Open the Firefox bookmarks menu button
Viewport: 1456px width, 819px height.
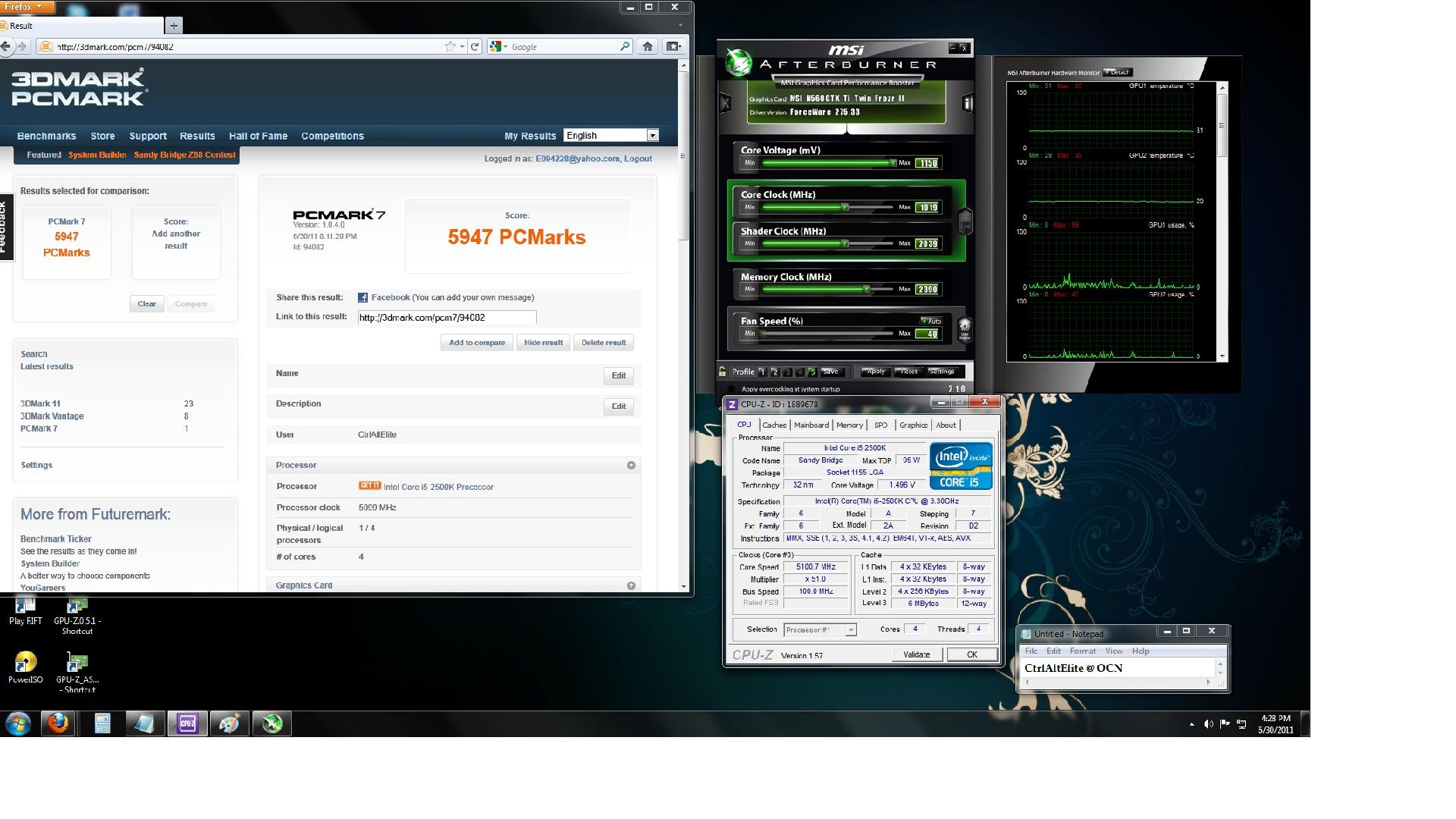tap(673, 46)
